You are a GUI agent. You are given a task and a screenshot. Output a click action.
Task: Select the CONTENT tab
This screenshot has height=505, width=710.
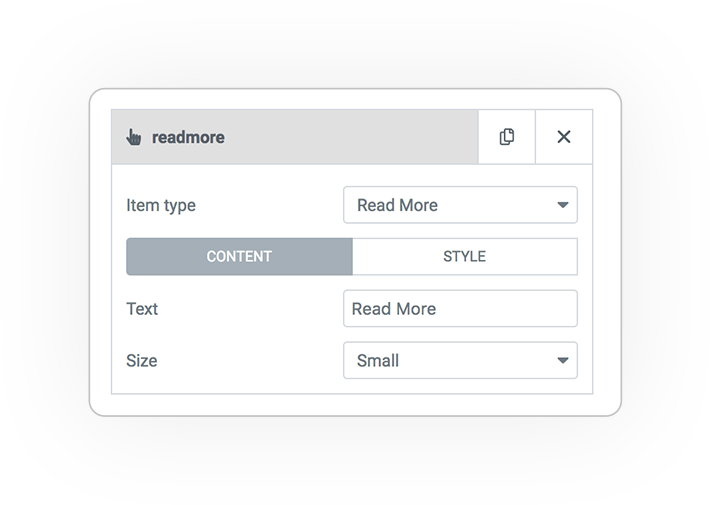tap(239, 256)
